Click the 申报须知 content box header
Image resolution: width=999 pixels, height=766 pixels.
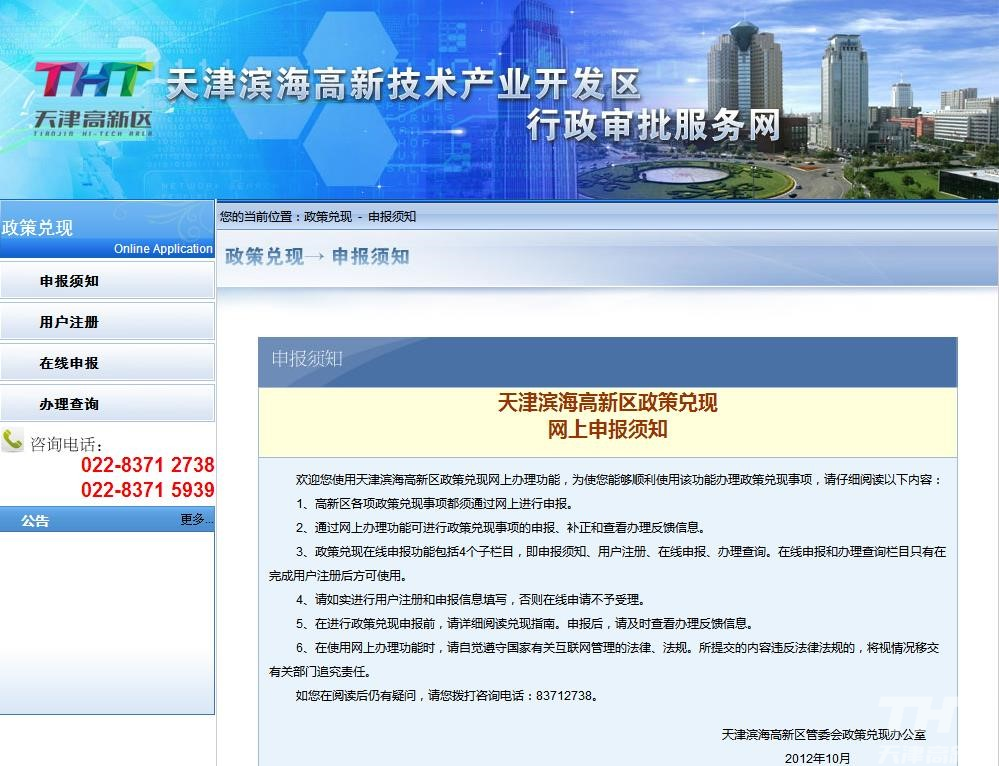click(x=607, y=362)
